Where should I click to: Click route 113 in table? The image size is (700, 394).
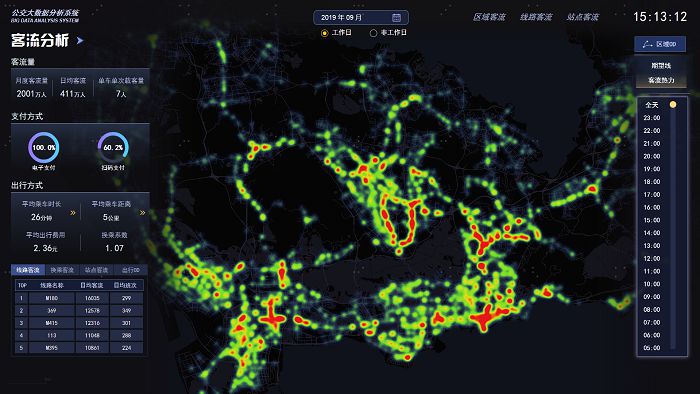52,336
